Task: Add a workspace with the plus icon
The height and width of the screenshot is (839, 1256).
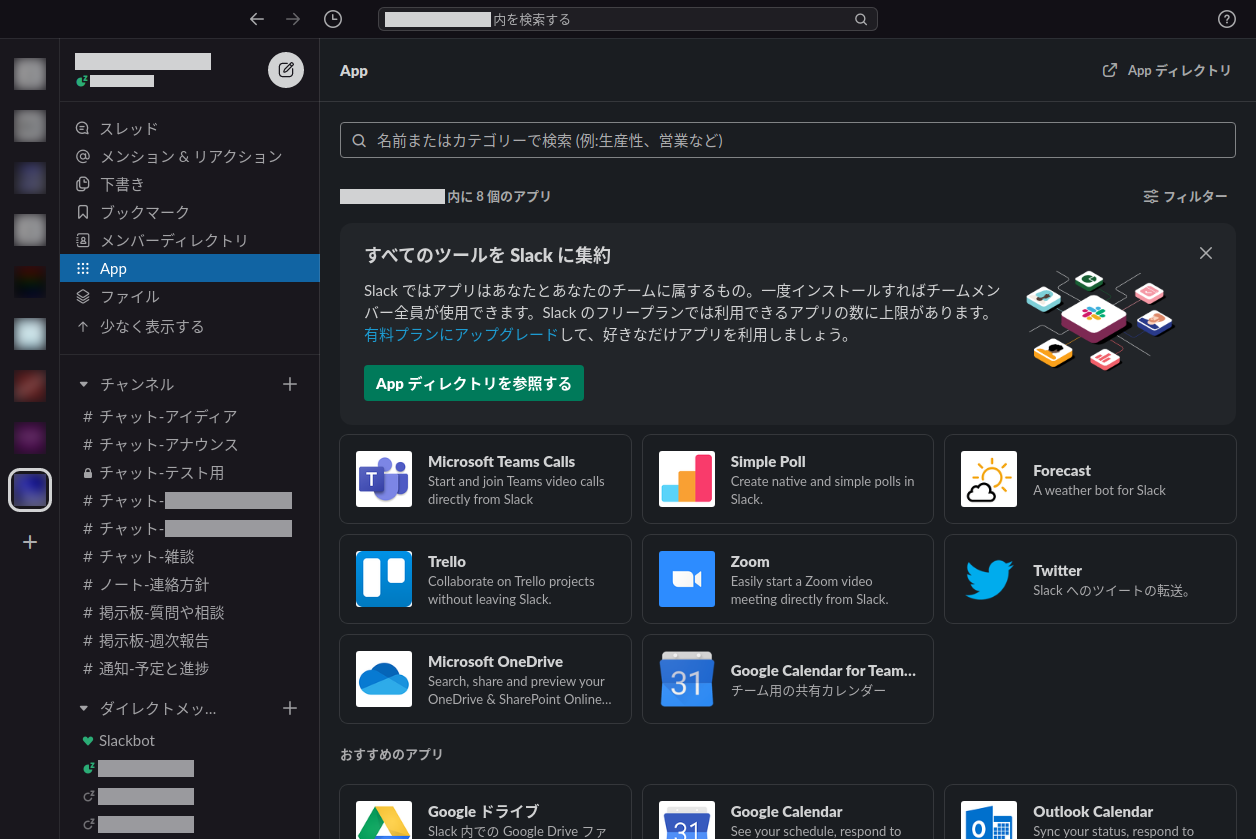Action: coord(29,542)
